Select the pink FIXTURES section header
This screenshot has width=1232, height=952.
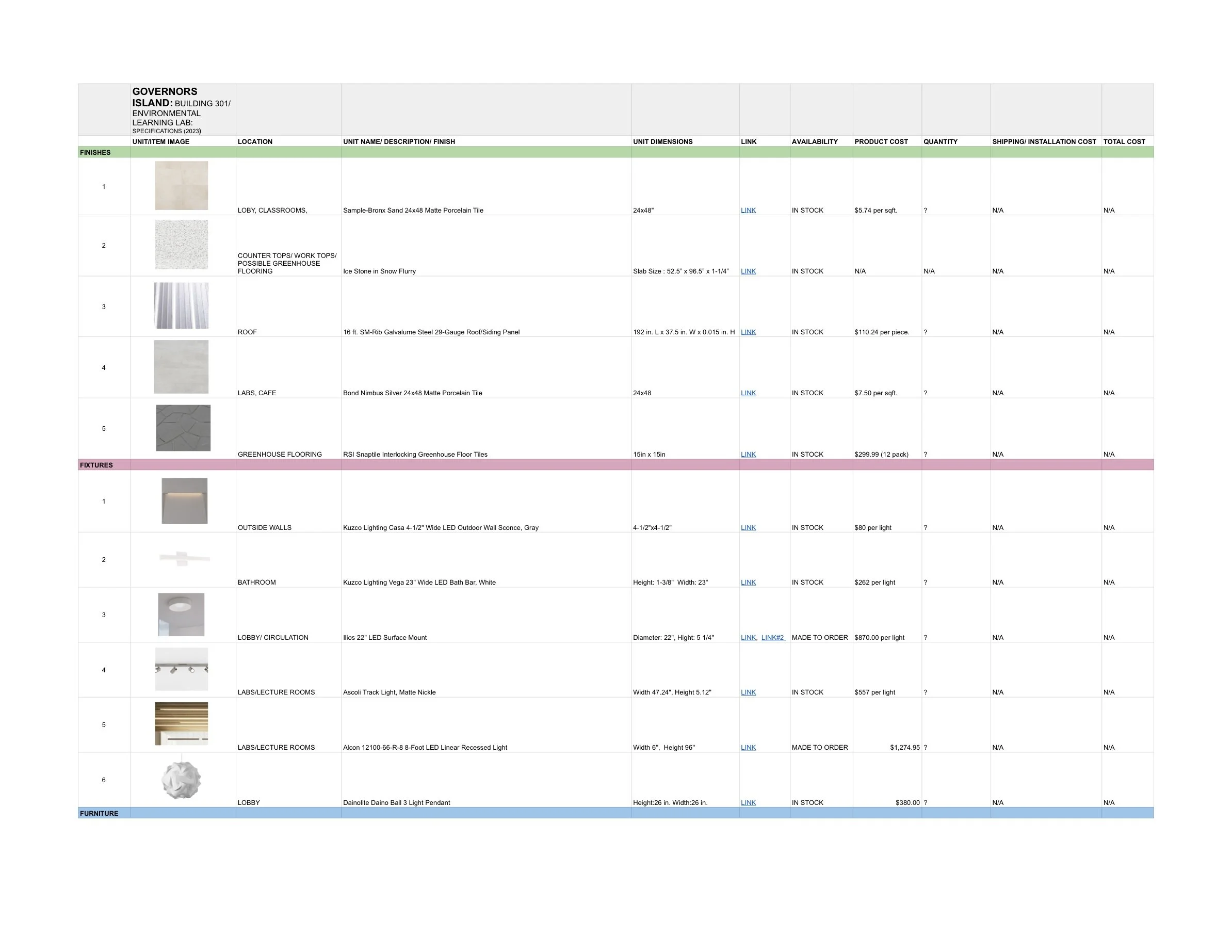[x=96, y=465]
